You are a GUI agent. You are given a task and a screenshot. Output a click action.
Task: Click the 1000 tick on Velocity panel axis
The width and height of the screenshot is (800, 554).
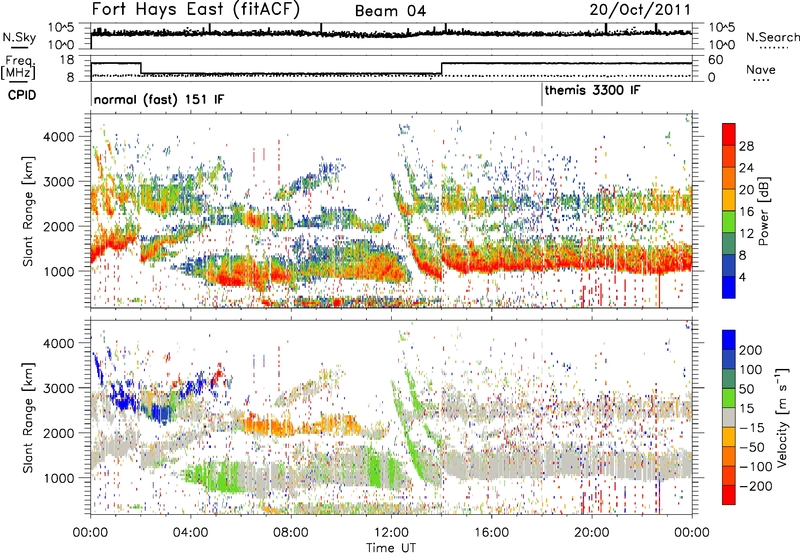pyautogui.click(x=58, y=478)
